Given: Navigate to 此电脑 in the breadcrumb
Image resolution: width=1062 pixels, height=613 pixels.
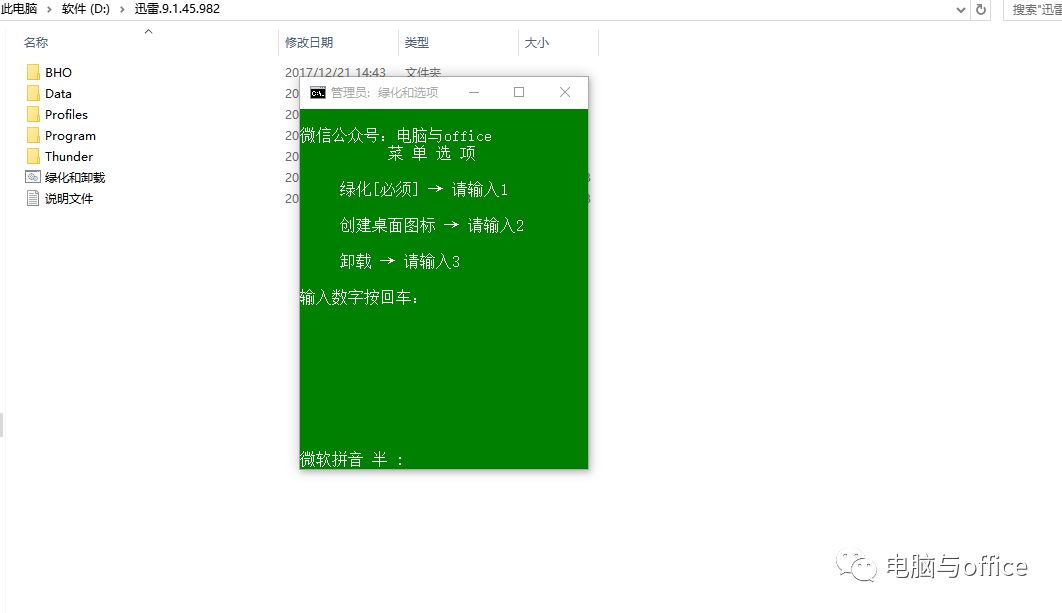Looking at the screenshot, I should pos(21,9).
